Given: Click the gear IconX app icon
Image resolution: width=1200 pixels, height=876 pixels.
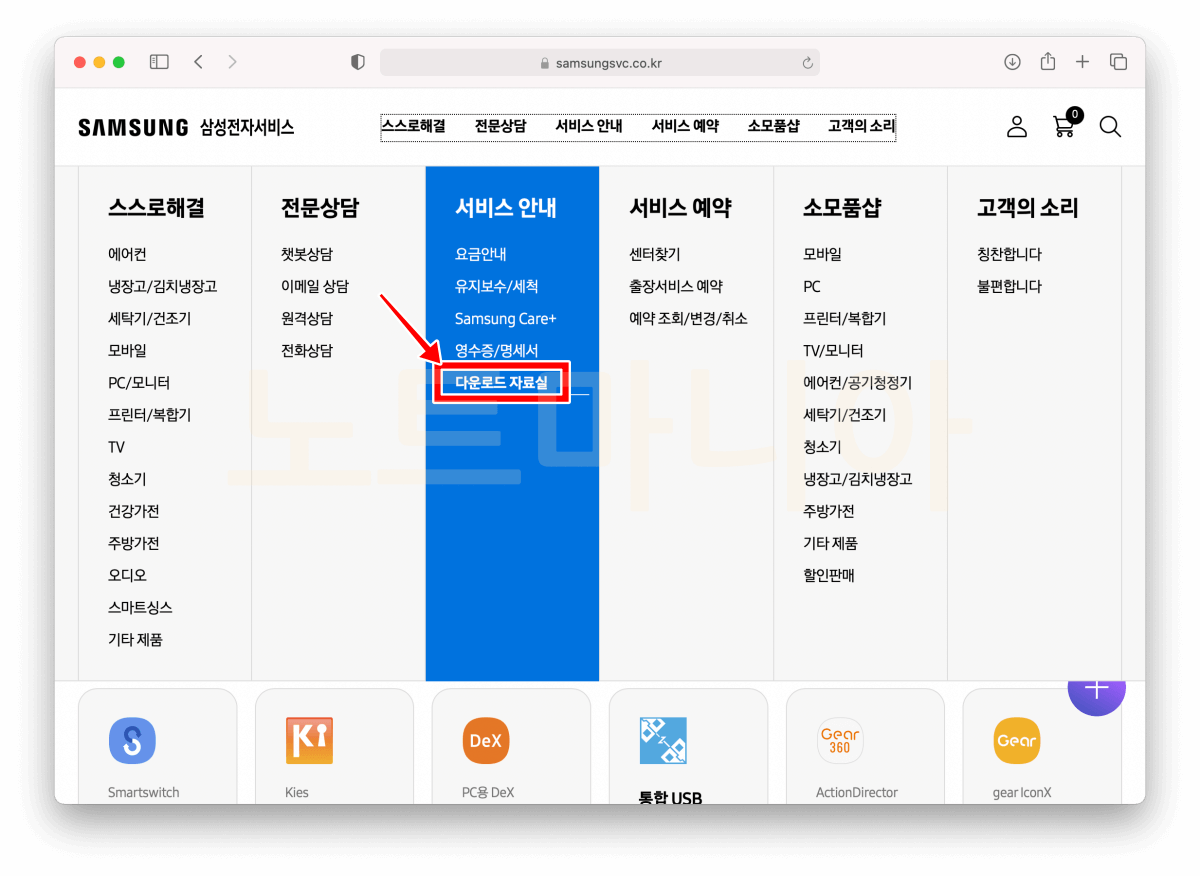Looking at the screenshot, I should (1017, 740).
